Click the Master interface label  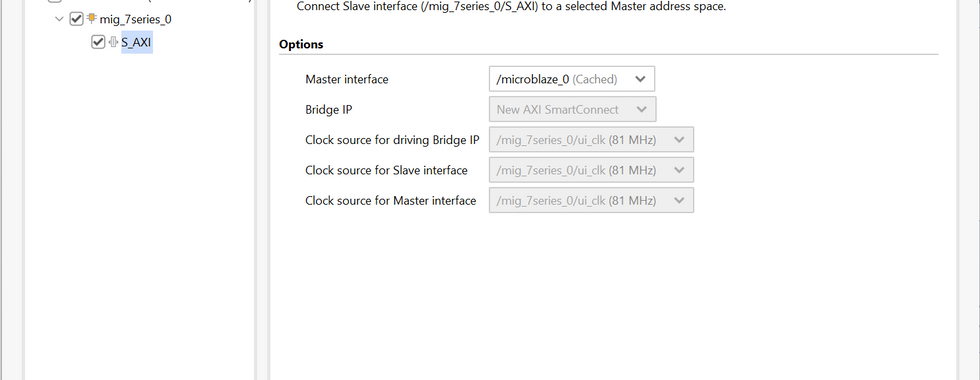tap(347, 79)
